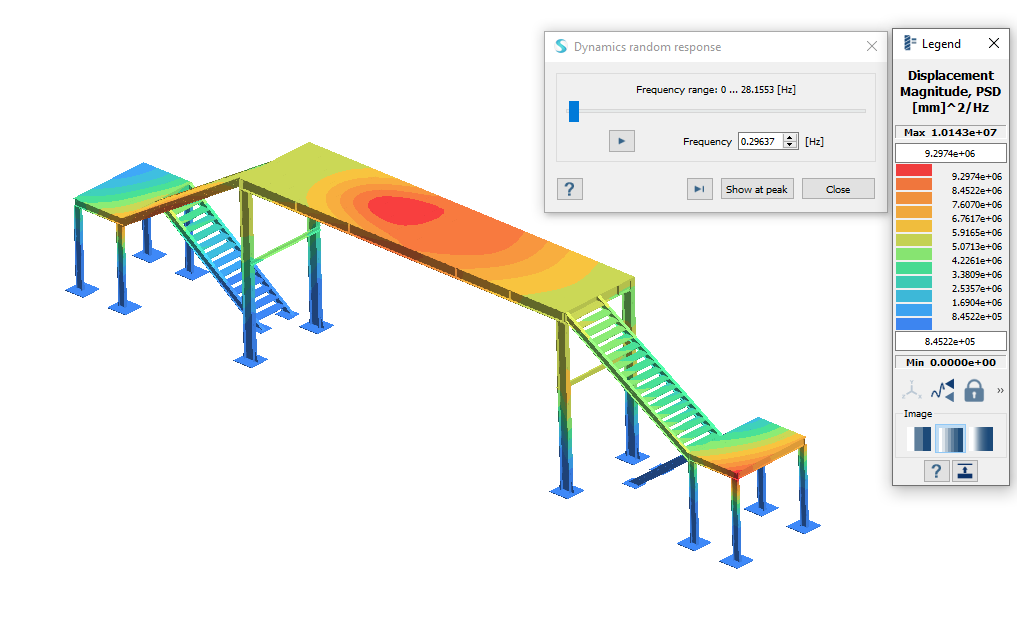
Task: Click the legend export icon
Action: click(965, 471)
